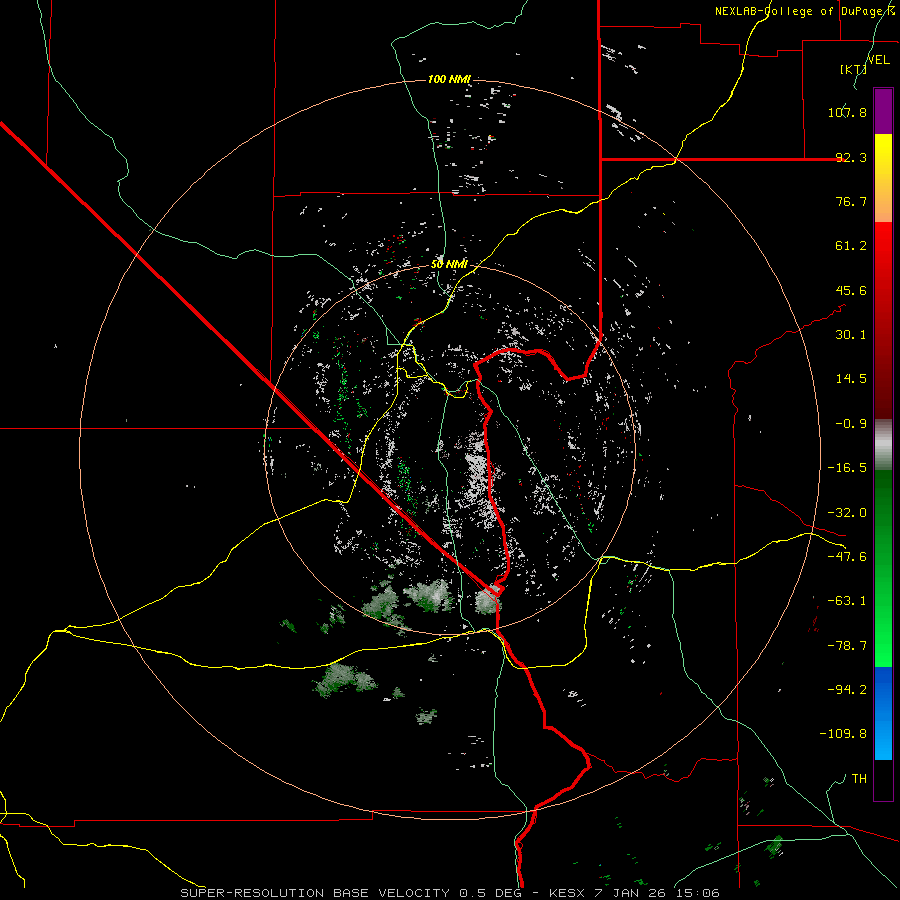Screen dimensions: 900x900
Task: Click the 76.7 value on velocity scale
Action: (851, 201)
